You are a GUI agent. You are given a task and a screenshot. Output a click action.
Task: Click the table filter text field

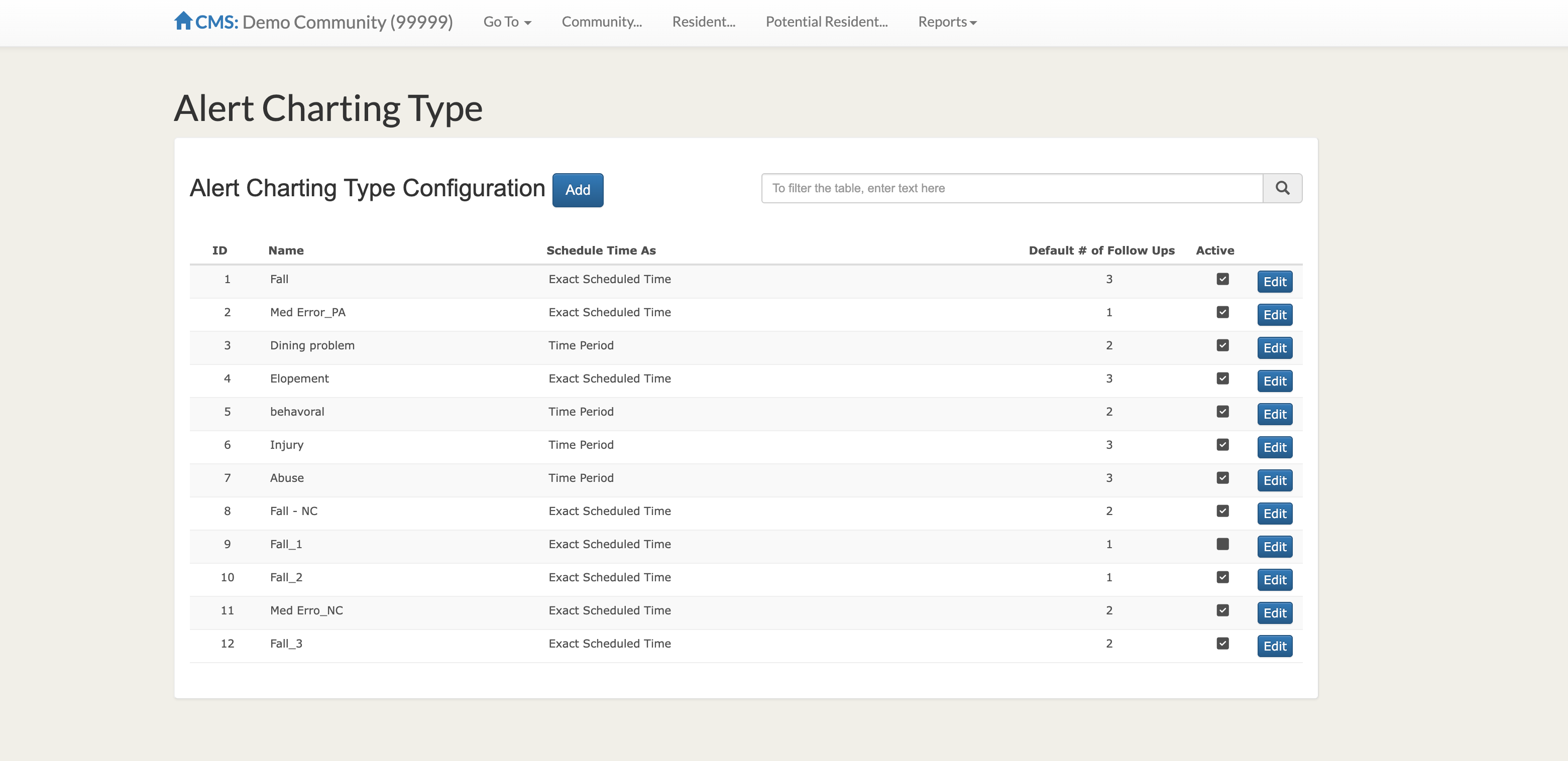pos(1011,188)
